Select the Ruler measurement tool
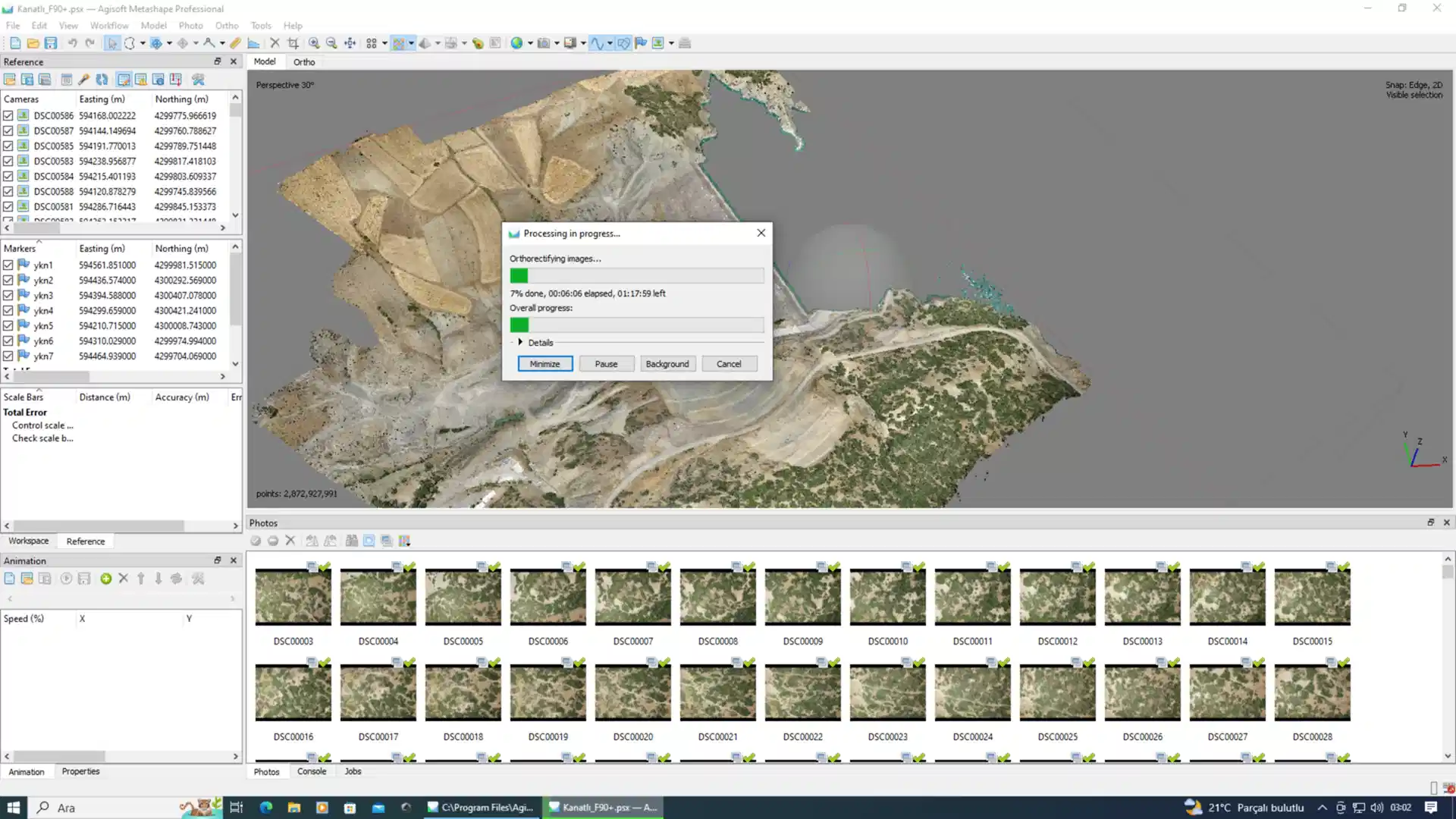This screenshot has width=1456, height=819. click(235, 43)
